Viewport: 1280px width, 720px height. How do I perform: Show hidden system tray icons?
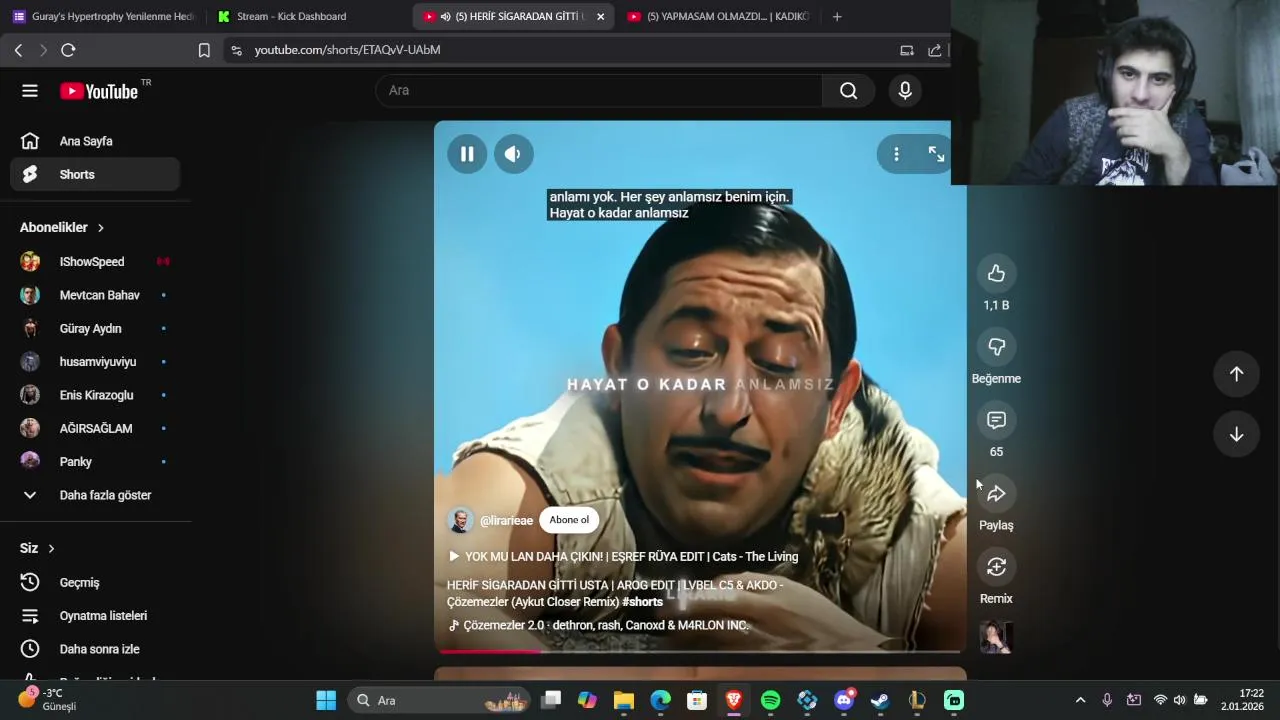1080,700
